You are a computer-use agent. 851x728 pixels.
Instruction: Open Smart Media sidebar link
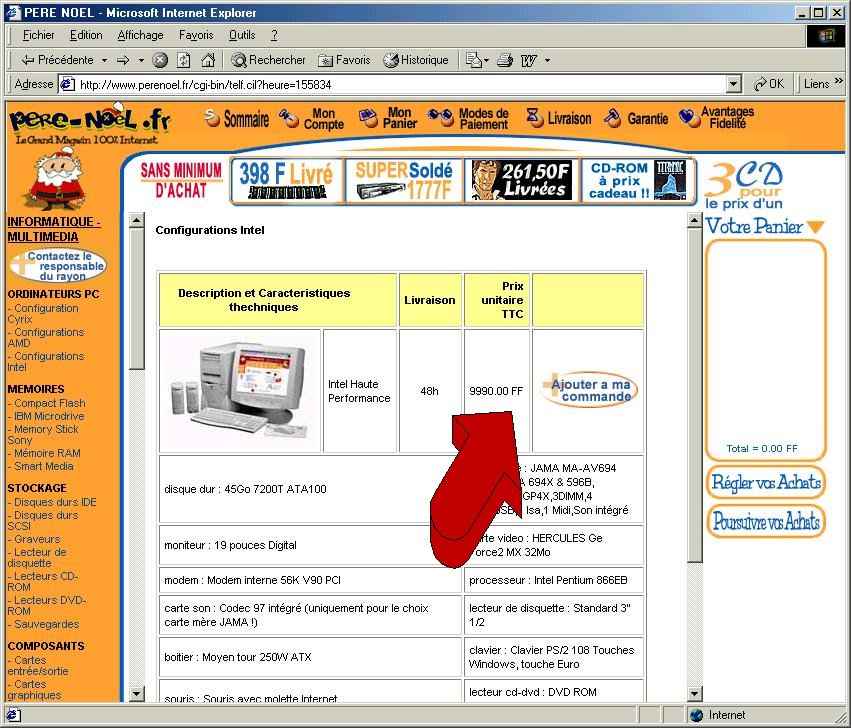click(x=41, y=466)
